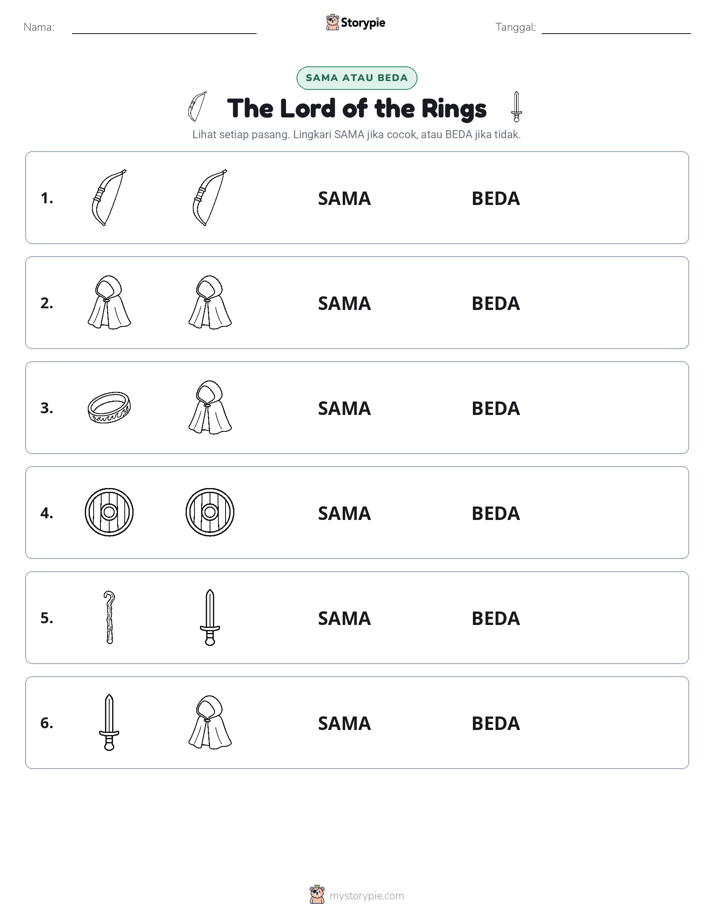Select BEDA for row 5
The image size is (714, 924).
pyautogui.click(x=496, y=618)
